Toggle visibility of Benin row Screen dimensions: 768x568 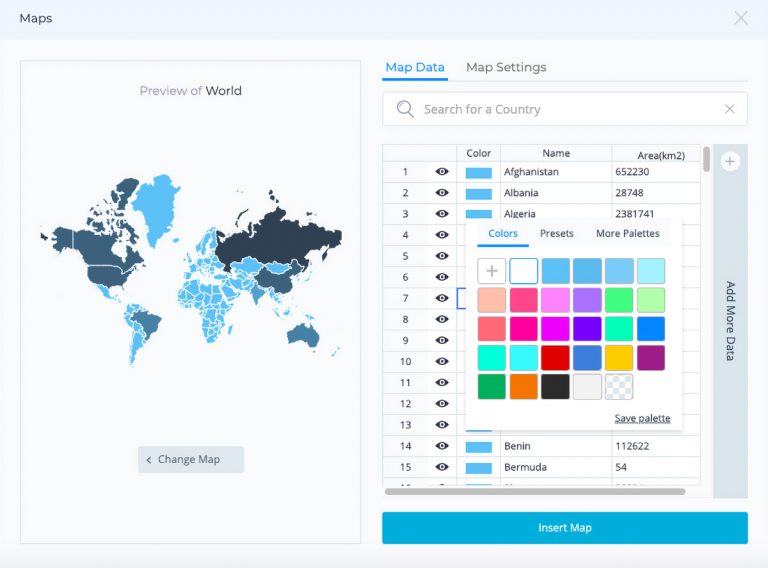pos(442,446)
